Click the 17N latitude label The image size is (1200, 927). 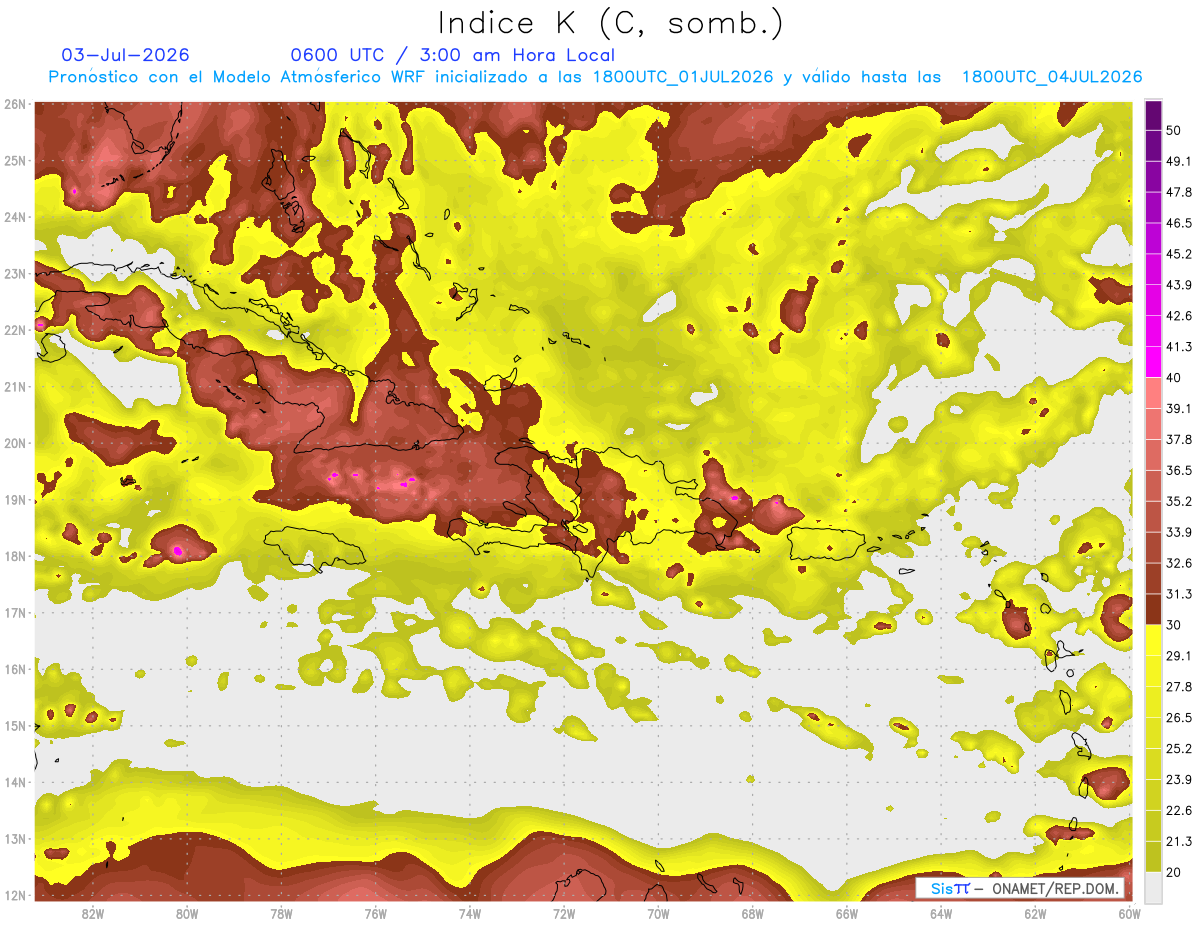tap(14, 613)
